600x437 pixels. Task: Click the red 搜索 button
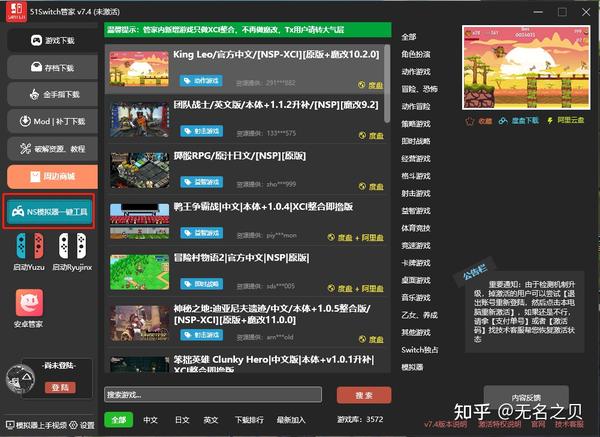click(364, 395)
